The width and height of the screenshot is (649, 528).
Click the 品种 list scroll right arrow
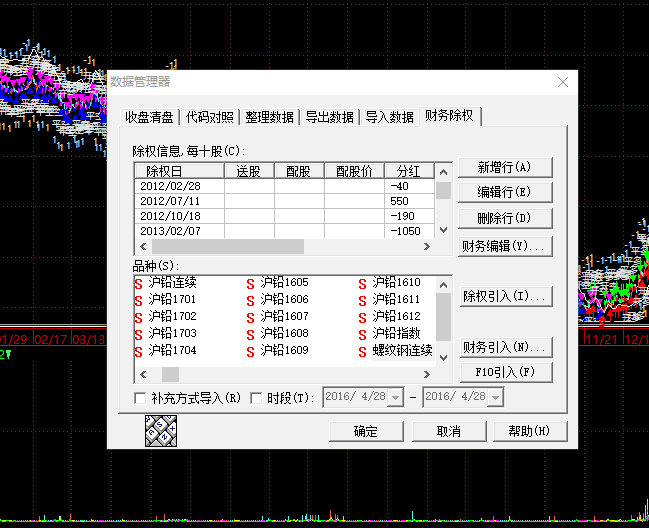click(427, 374)
